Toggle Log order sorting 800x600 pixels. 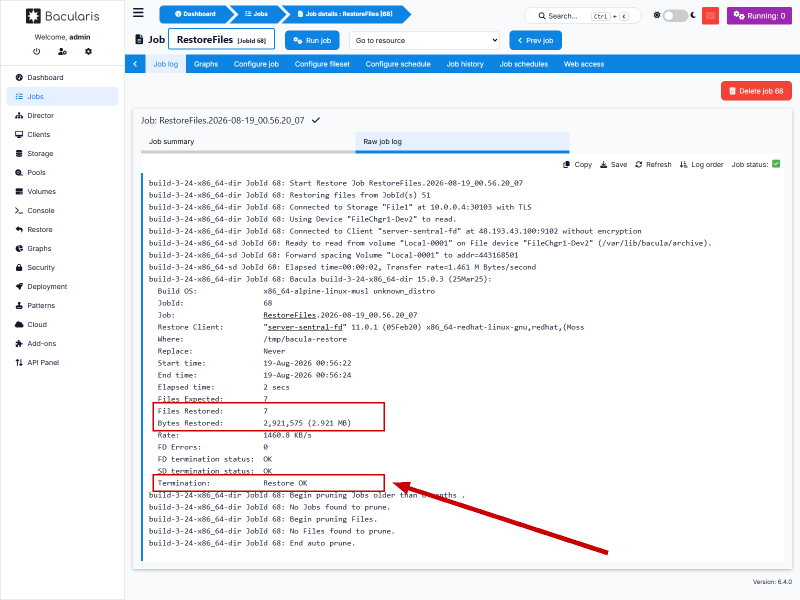(x=702, y=164)
